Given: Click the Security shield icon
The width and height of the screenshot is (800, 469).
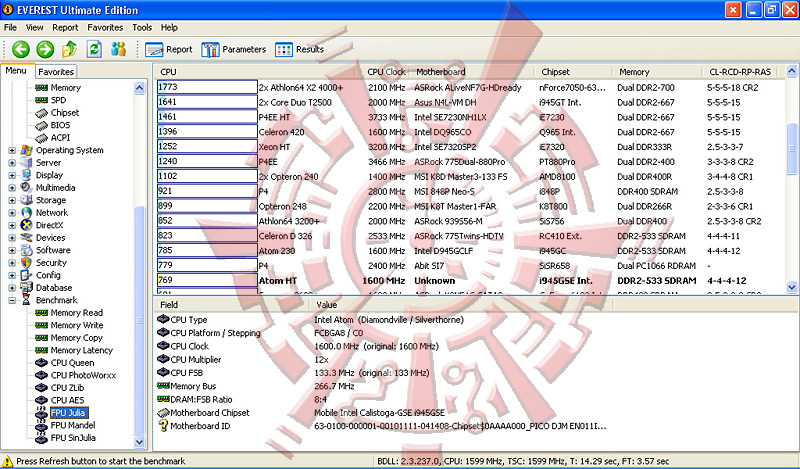Looking at the screenshot, I should click(27, 263).
